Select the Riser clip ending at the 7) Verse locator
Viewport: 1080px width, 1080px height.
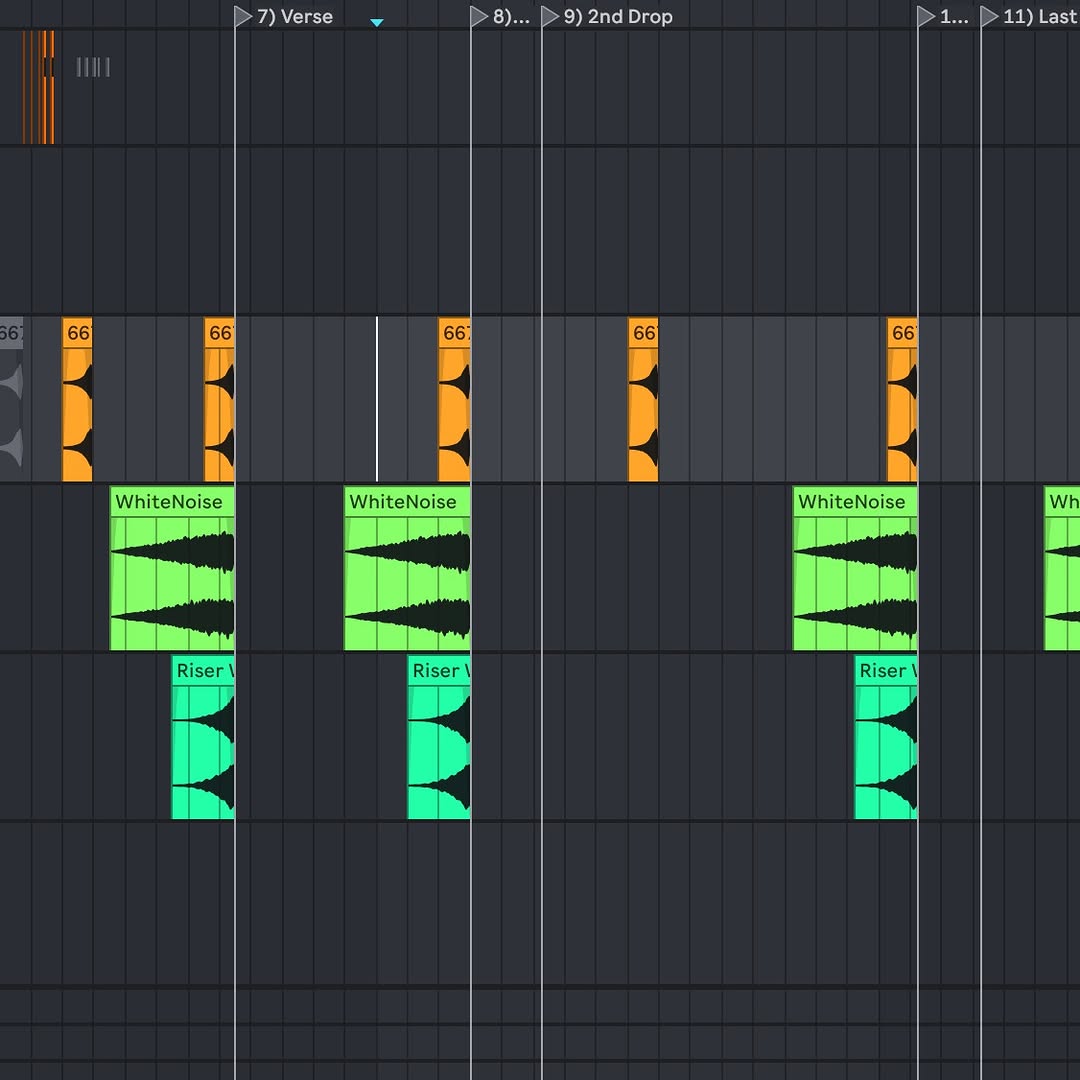coord(203,737)
